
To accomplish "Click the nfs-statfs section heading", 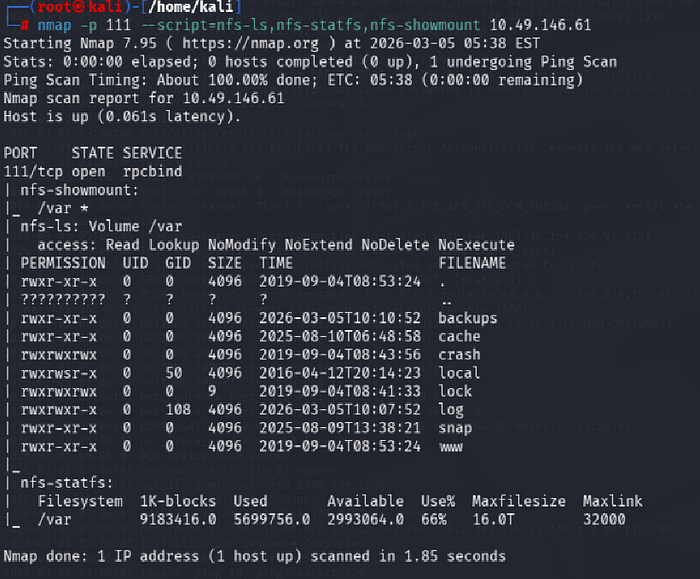I will tap(67, 483).
